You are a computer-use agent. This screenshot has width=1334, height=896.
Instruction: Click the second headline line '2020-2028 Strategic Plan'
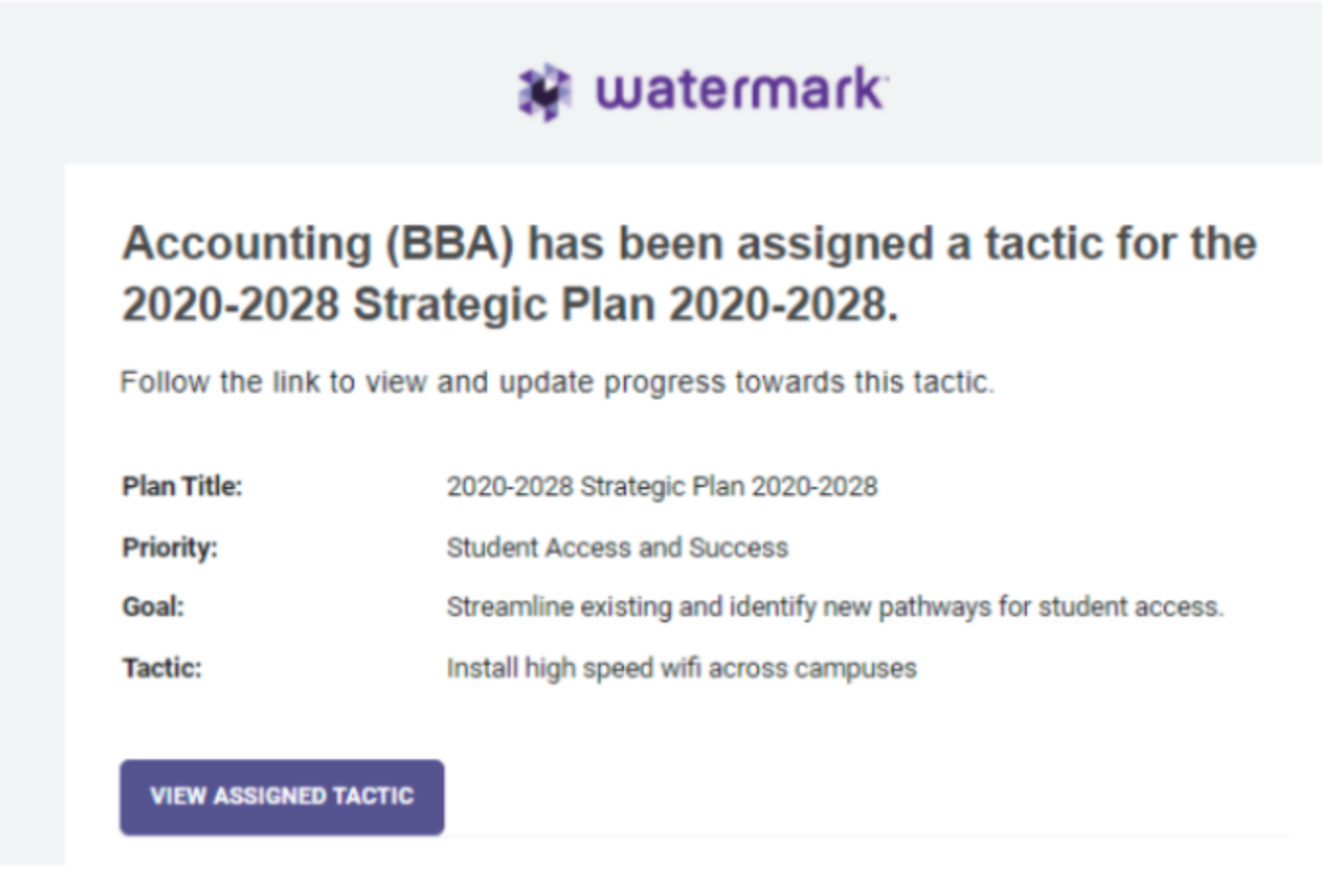coord(510,304)
